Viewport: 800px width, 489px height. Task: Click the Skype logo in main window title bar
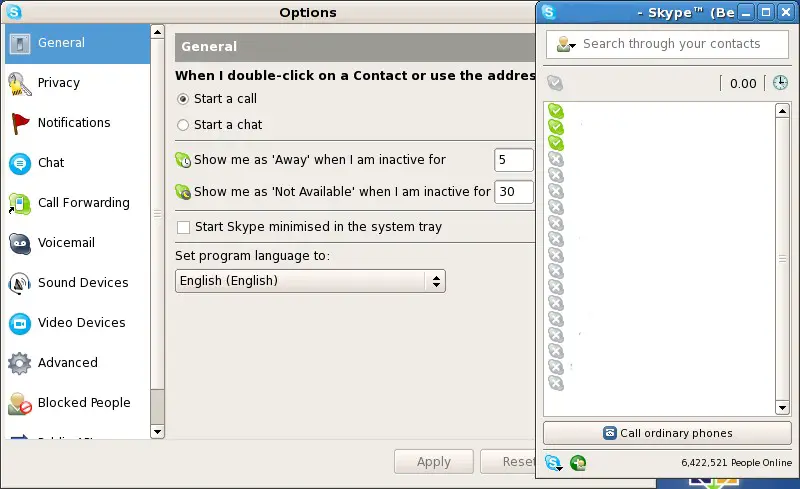point(548,12)
